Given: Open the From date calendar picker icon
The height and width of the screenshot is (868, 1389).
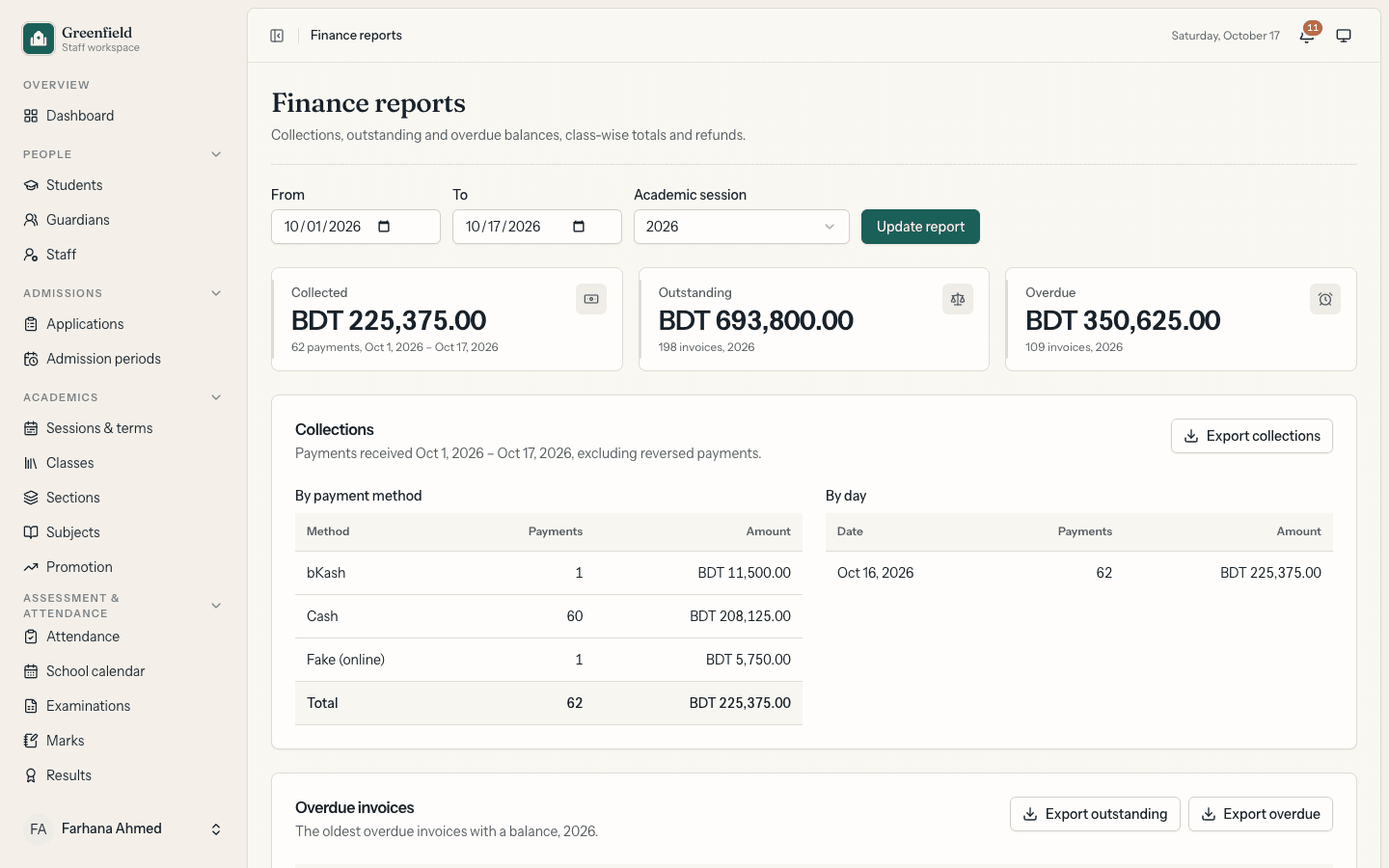Looking at the screenshot, I should [x=384, y=227].
